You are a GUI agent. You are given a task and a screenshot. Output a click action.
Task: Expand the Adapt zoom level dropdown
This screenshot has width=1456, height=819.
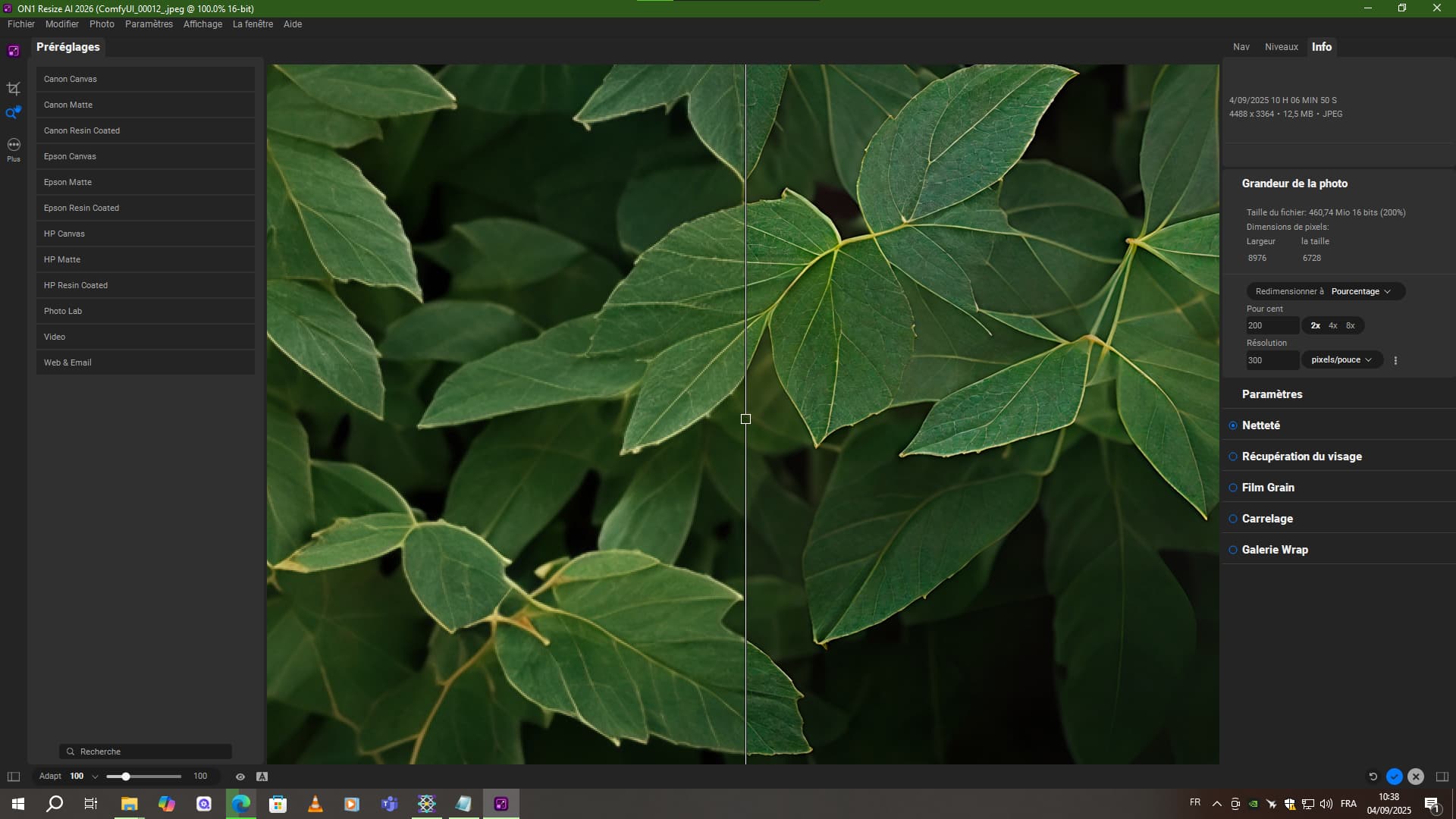[95, 777]
